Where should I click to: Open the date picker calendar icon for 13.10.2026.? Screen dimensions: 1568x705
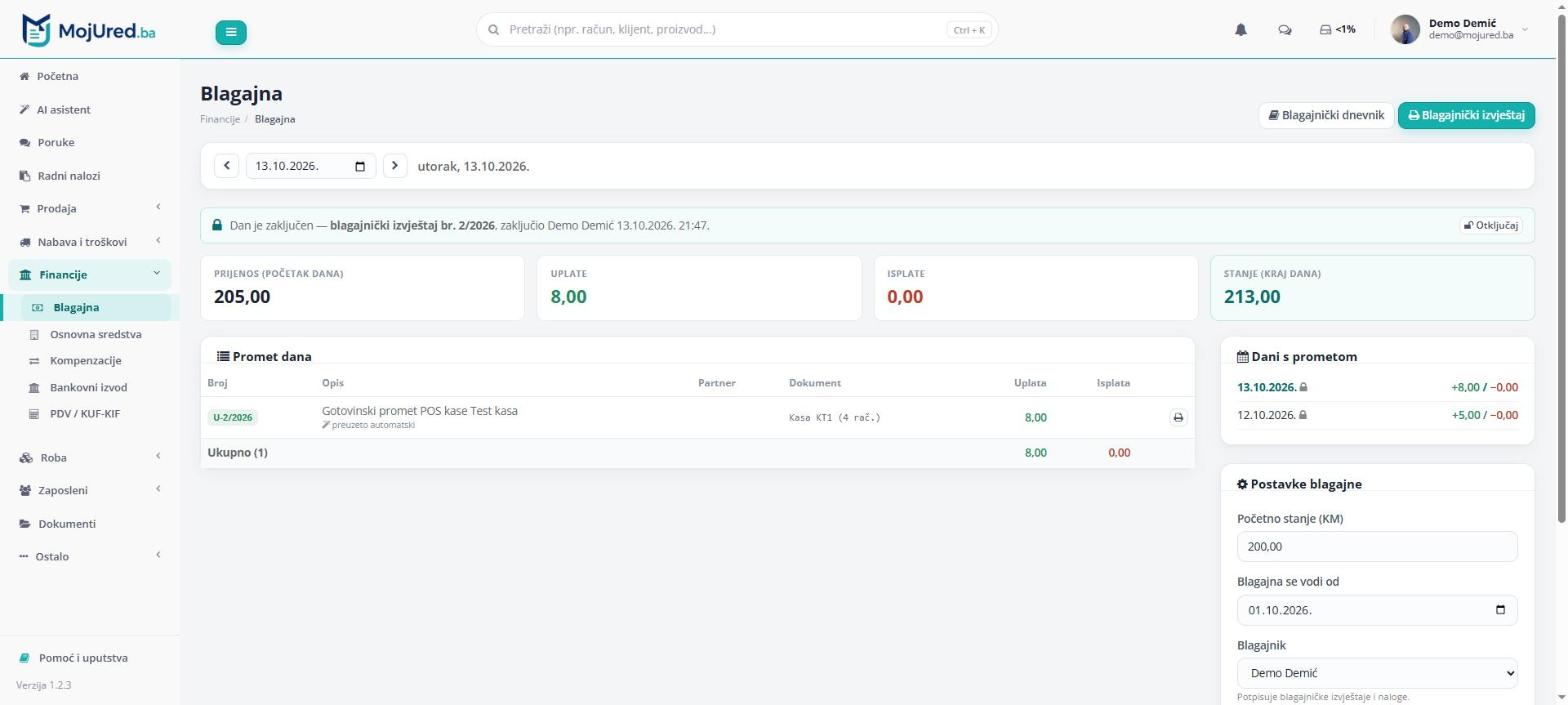[x=360, y=166]
